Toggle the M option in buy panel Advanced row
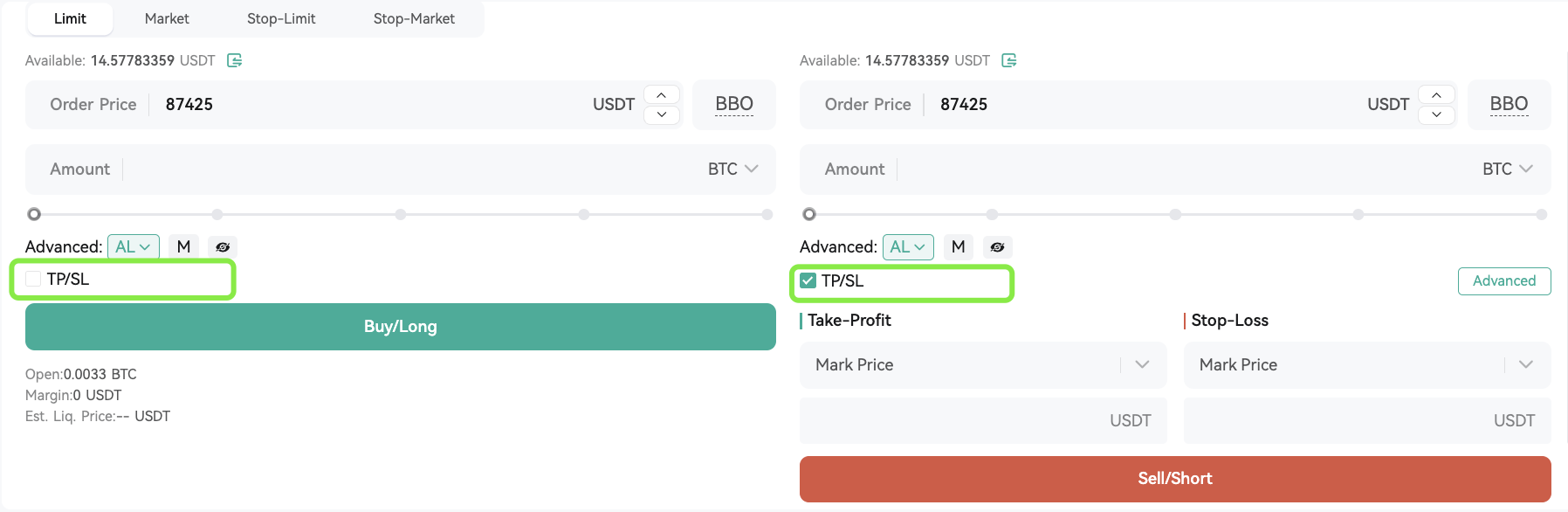Screen dimensions: 1568x512 (x=183, y=247)
